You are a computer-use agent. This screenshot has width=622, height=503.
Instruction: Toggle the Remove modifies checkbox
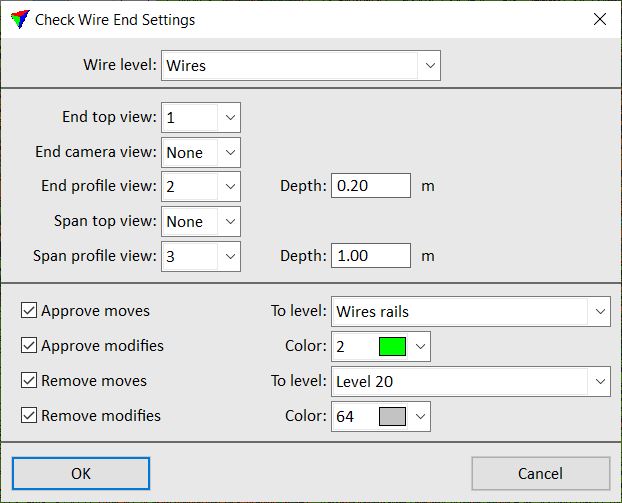(x=29, y=415)
